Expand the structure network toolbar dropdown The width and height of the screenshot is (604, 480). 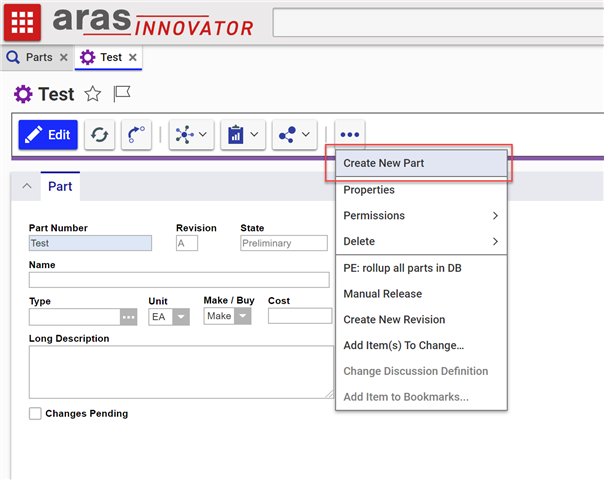click(191, 134)
